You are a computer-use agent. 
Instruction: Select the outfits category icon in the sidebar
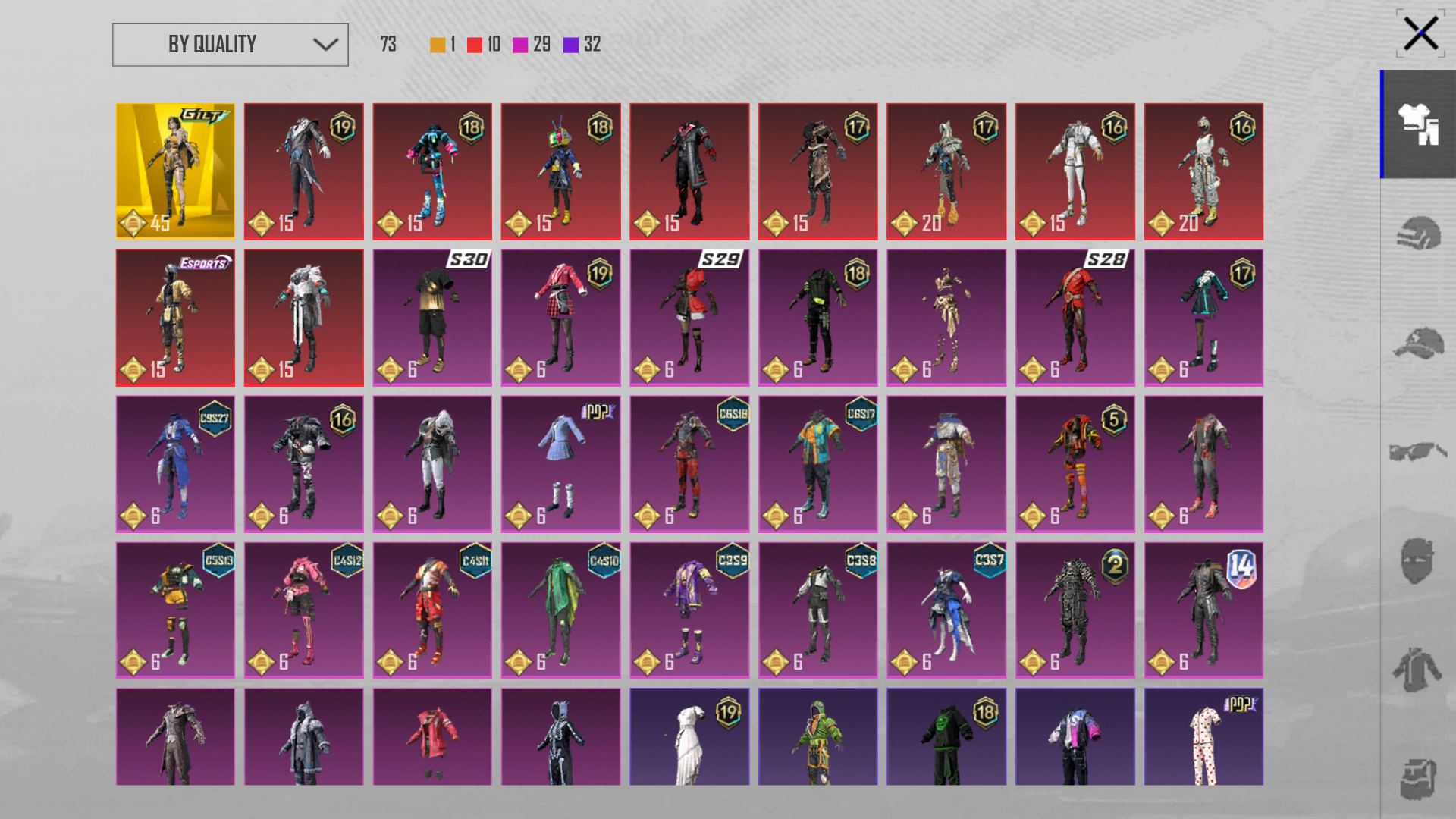[x=1419, y=124]
